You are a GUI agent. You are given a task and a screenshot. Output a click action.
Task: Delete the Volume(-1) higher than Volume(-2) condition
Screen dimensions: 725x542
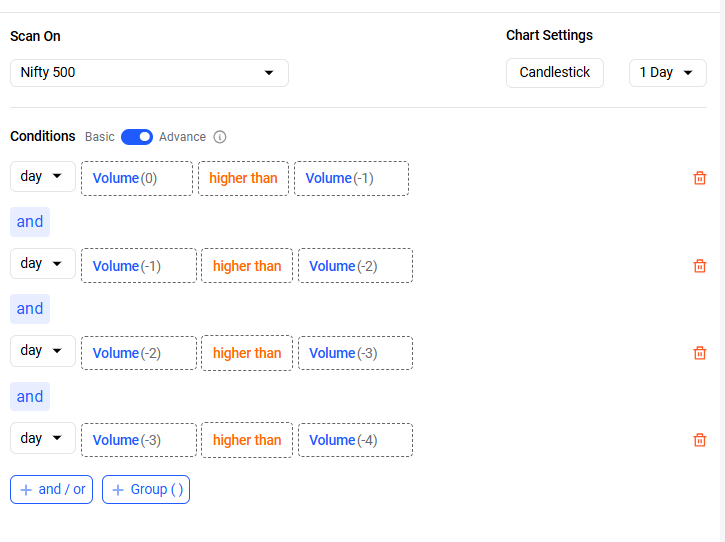(700, 266)
